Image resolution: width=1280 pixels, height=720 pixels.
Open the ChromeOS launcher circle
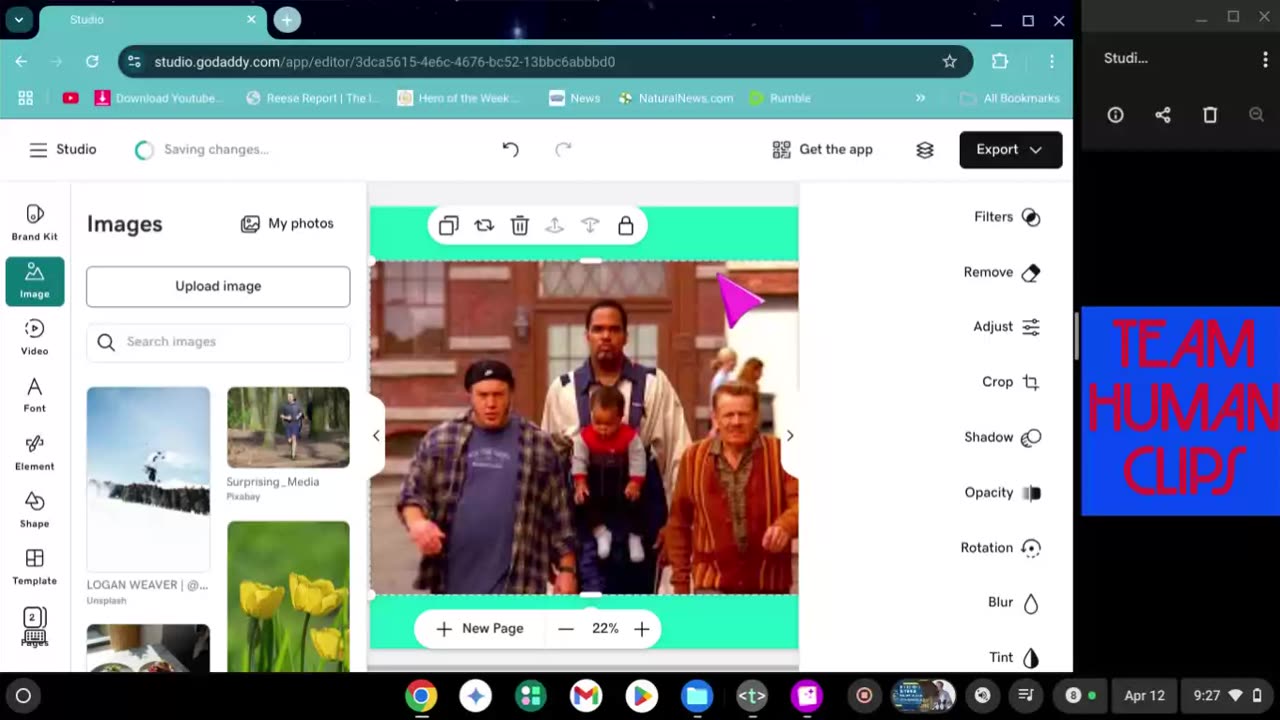[23, 696]
